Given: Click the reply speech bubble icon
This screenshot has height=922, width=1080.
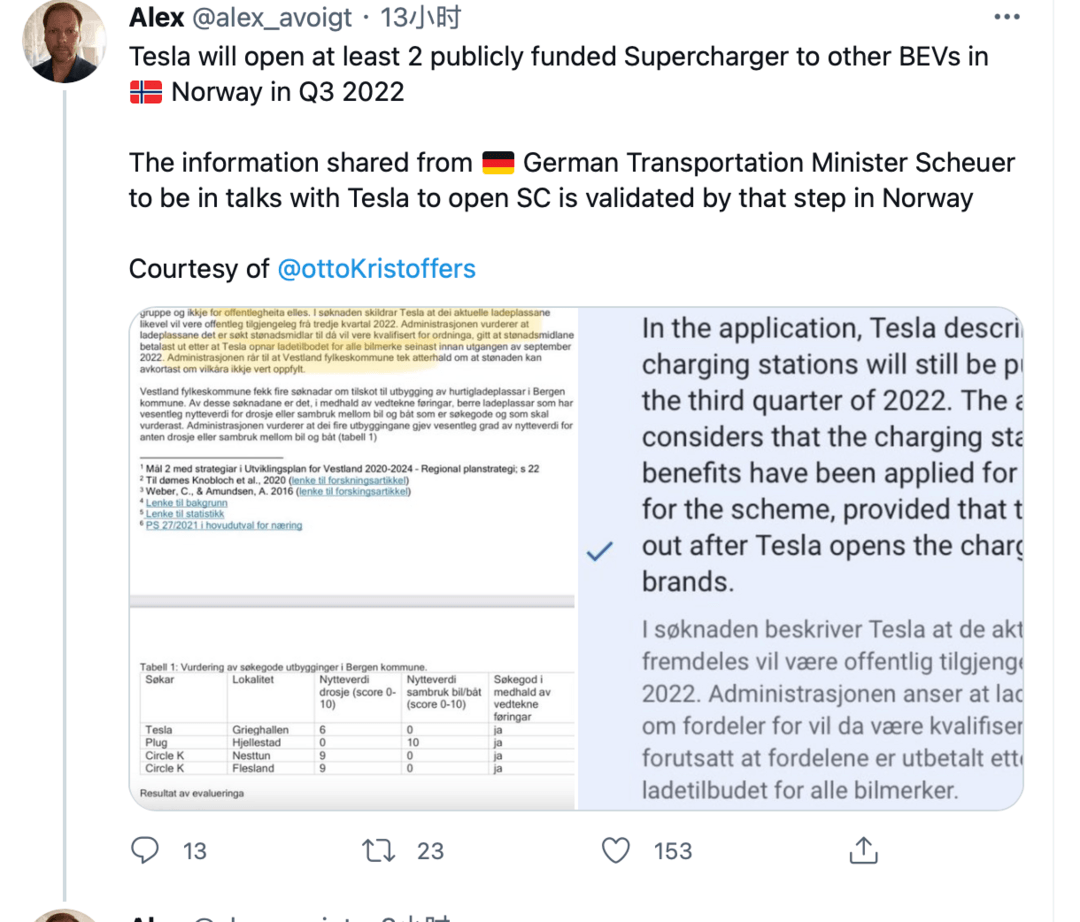Looking at the screenshot, I should click(145, 850).
